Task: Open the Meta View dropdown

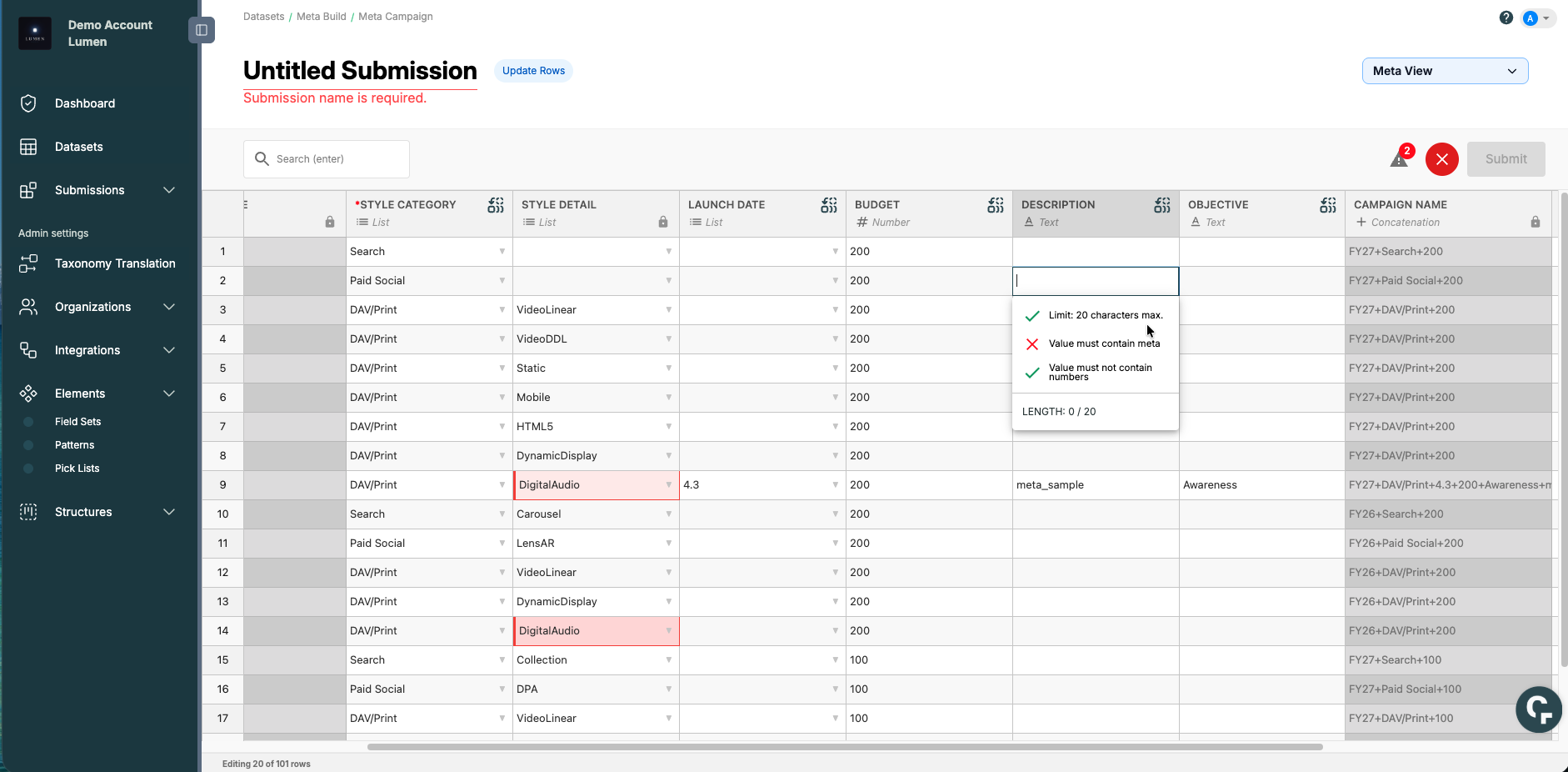Action: 1445,71
